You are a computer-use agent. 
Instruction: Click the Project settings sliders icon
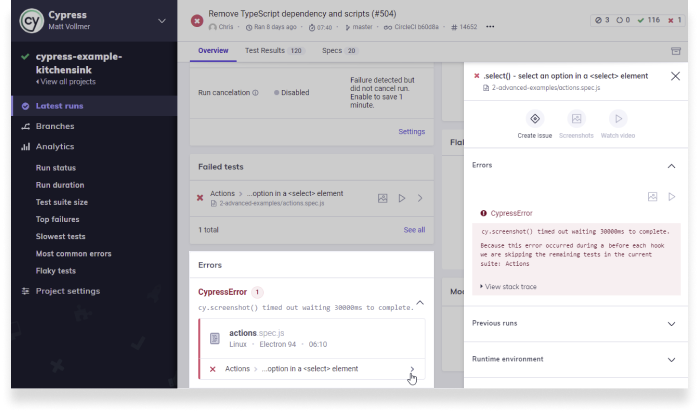(25, 291)
